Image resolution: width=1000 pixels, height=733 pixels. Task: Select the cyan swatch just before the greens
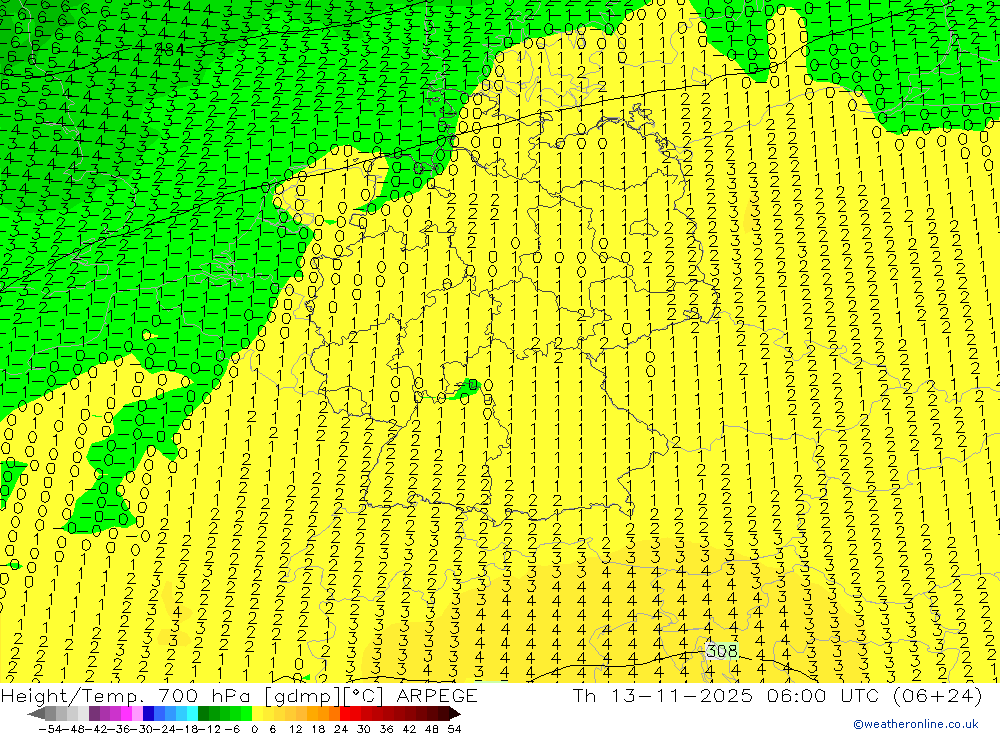(192, 714)
